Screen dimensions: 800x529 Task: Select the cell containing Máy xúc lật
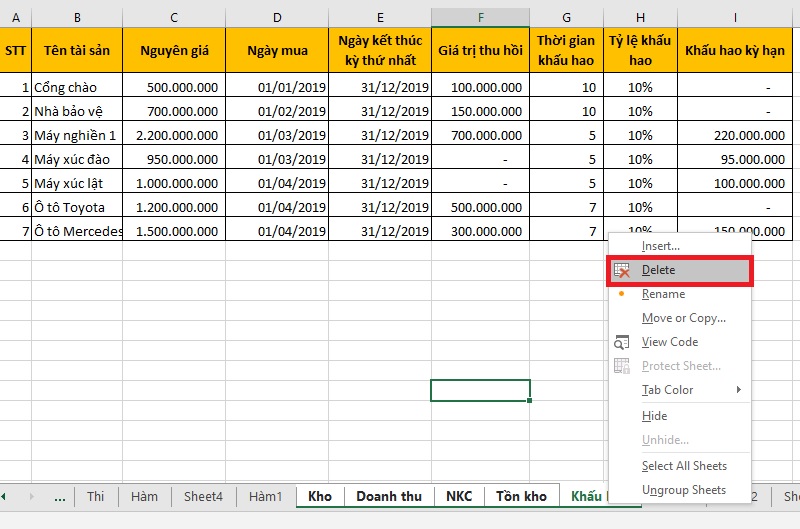pos(77,183)
